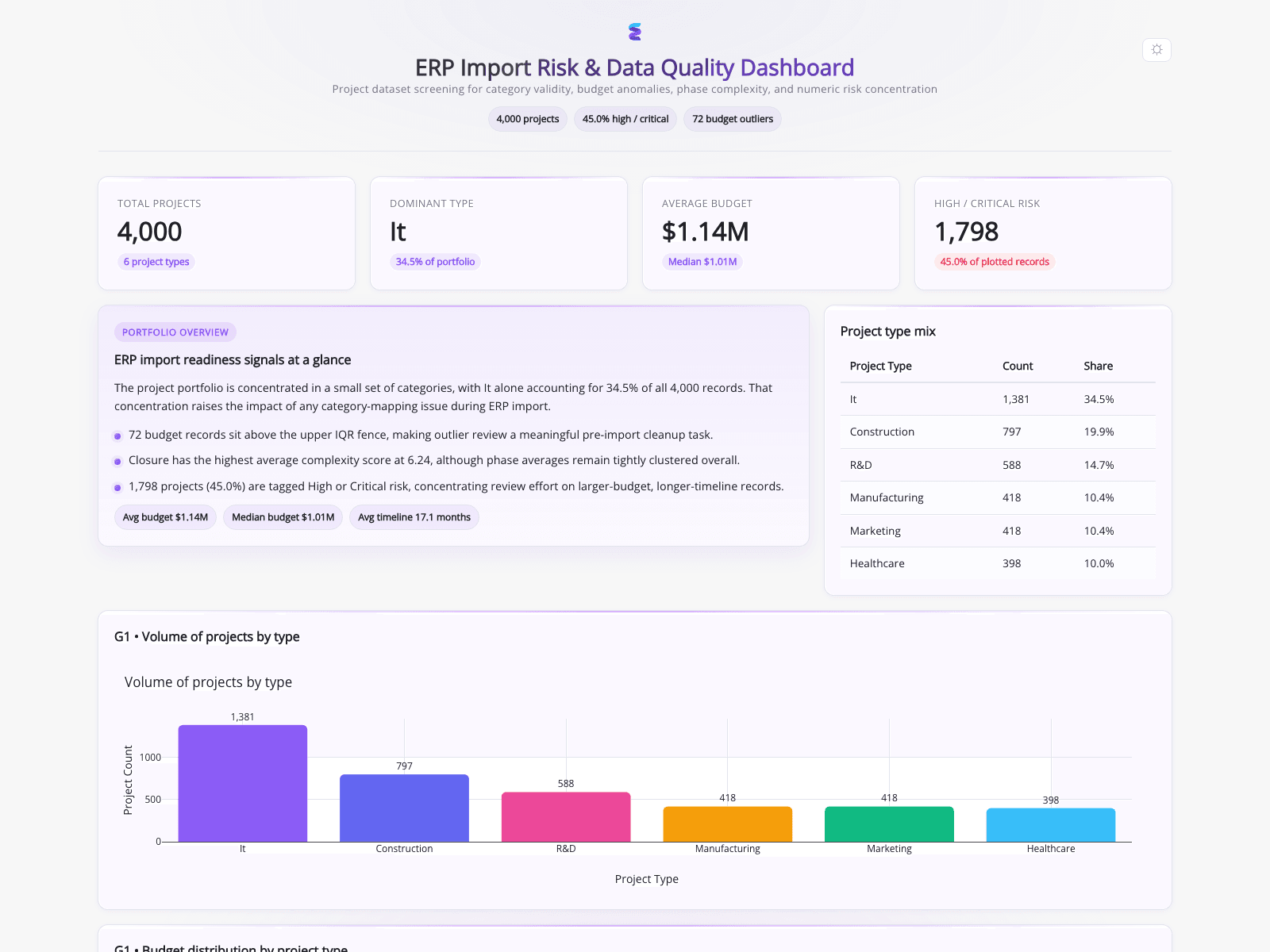Click the Dominant Type value 'It'
Screen dimensions: 1270x952
click(398, 232)
